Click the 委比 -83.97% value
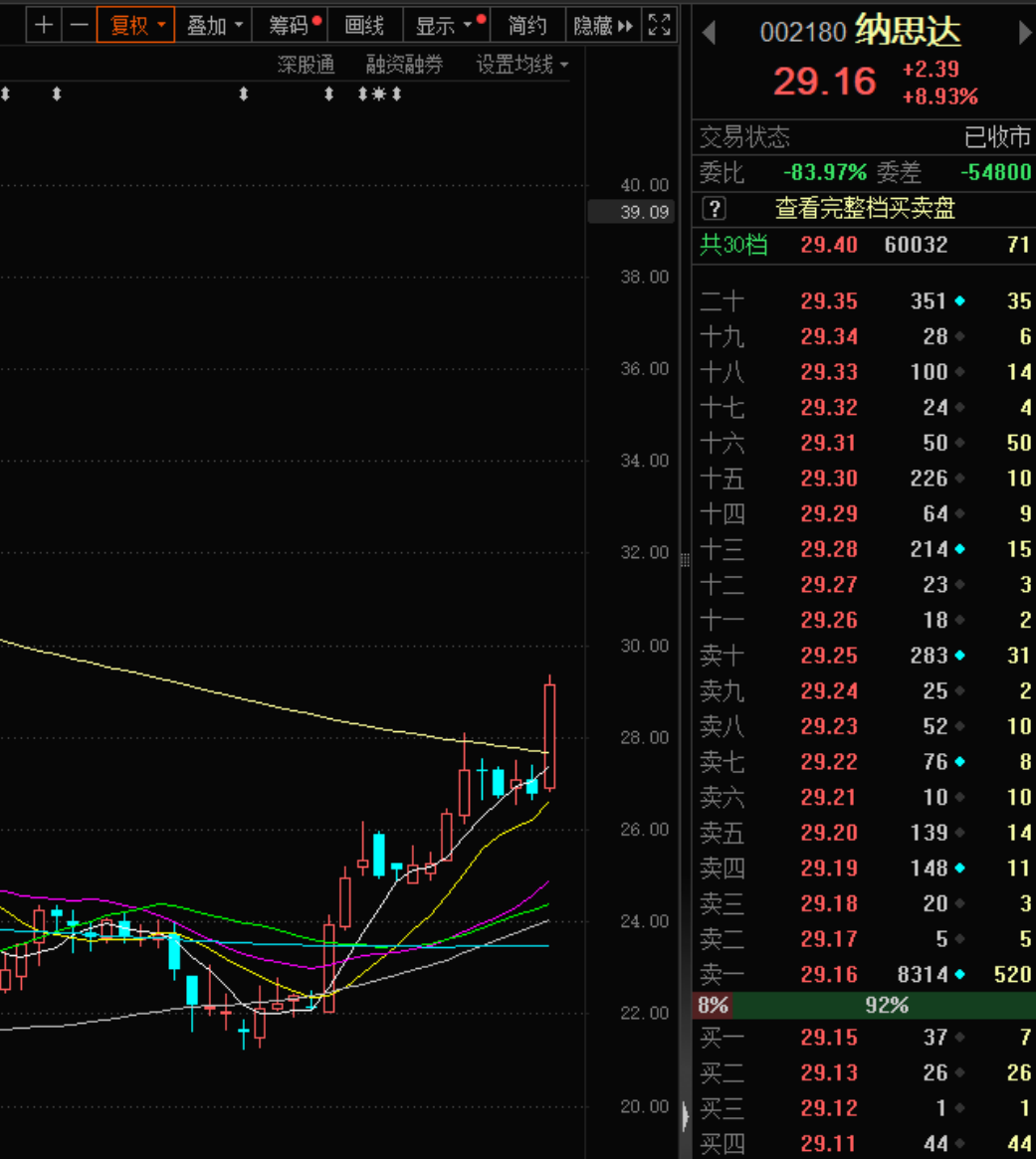The width and height of the screenshot is (1036, 1159). click(x=825, y=172)
